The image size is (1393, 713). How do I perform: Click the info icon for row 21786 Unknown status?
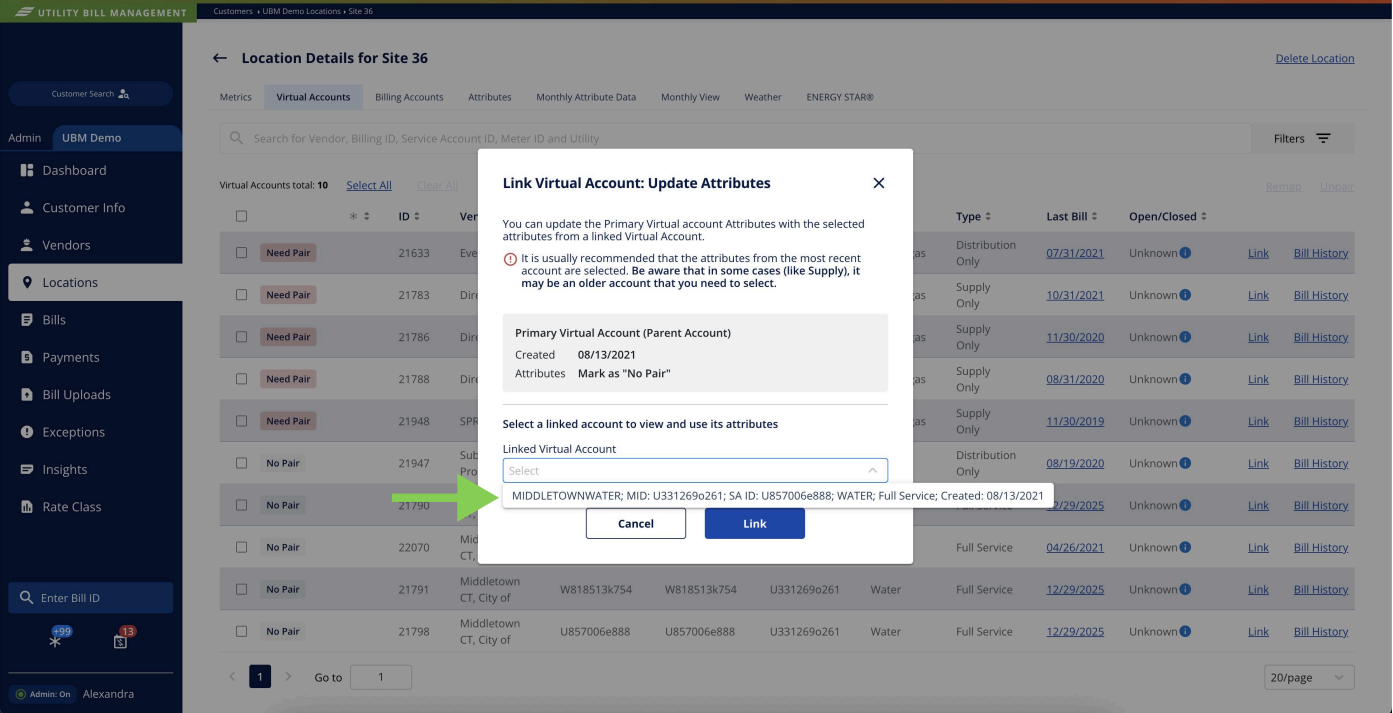[x=1186, y=337]
